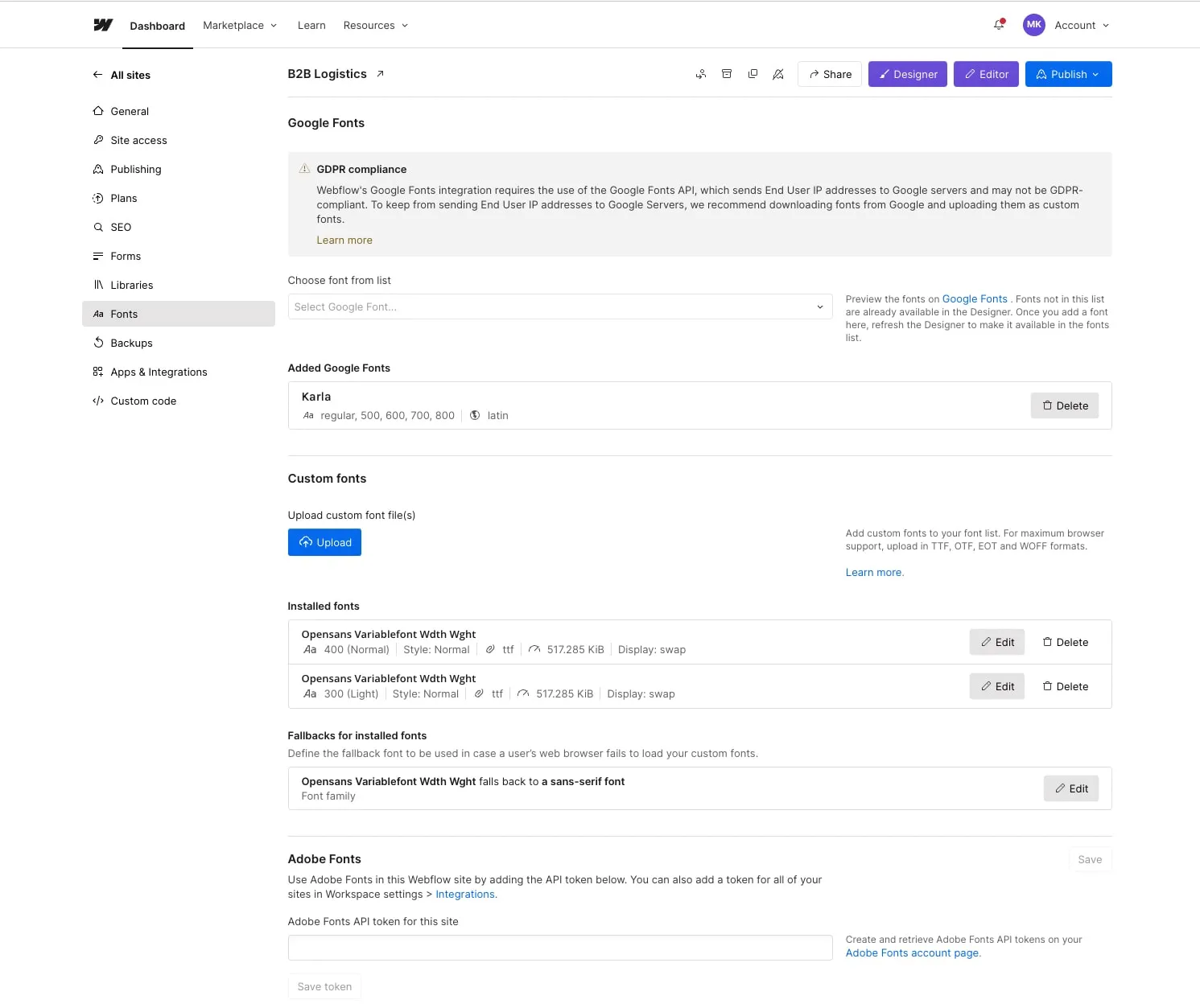Click the unpublish site icon
Screen dimensions: 1200x1008
click(778, 74)
